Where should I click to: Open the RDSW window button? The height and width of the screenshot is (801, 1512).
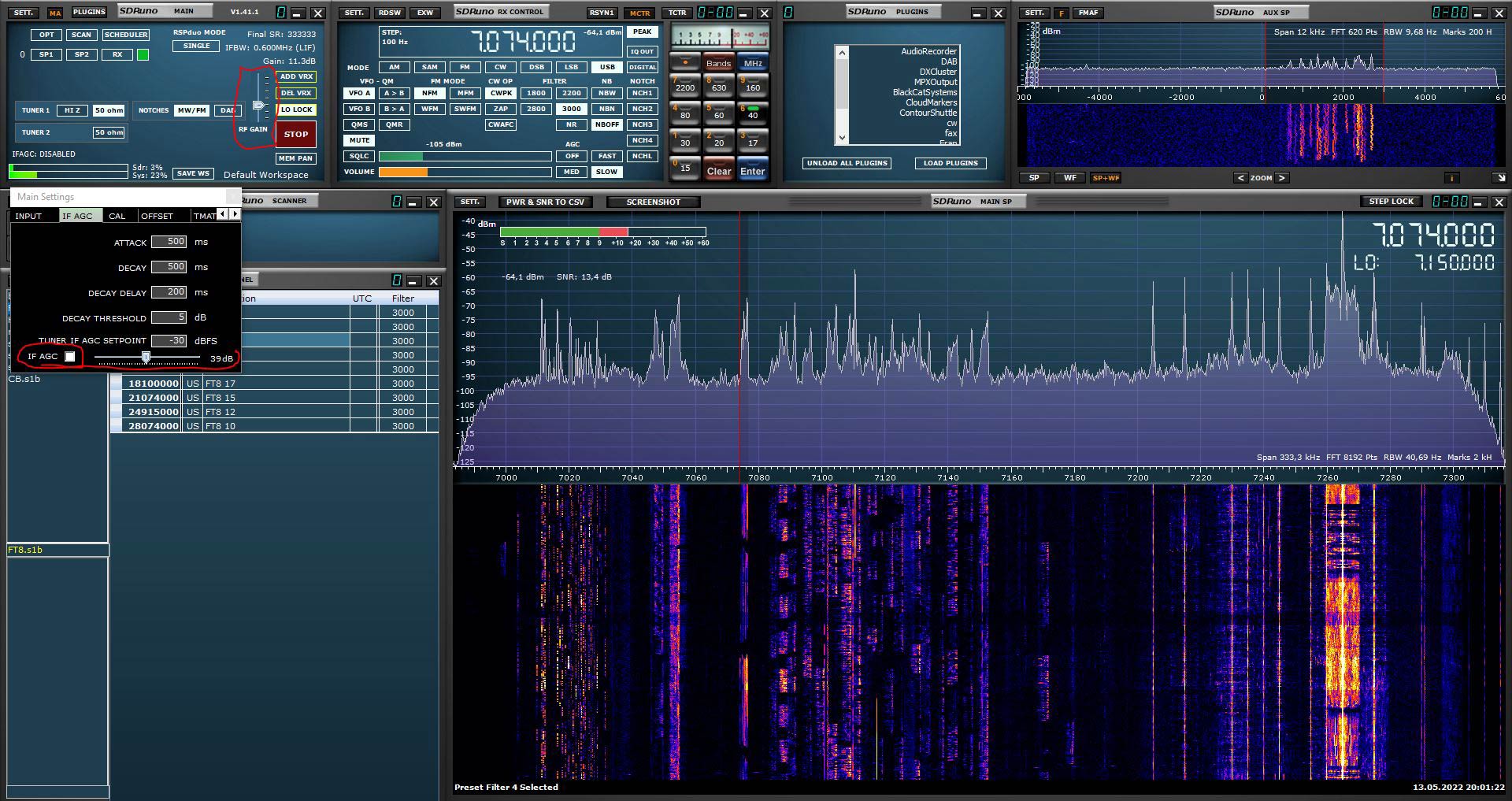tap(389, 13)
